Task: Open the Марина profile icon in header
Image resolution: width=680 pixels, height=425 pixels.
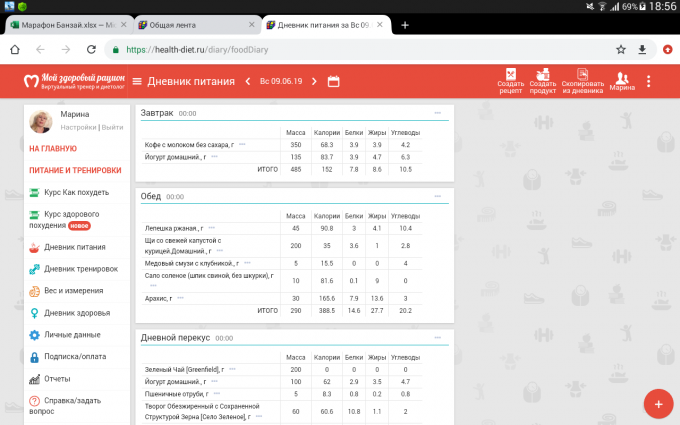Action: [x=622, y=78]
